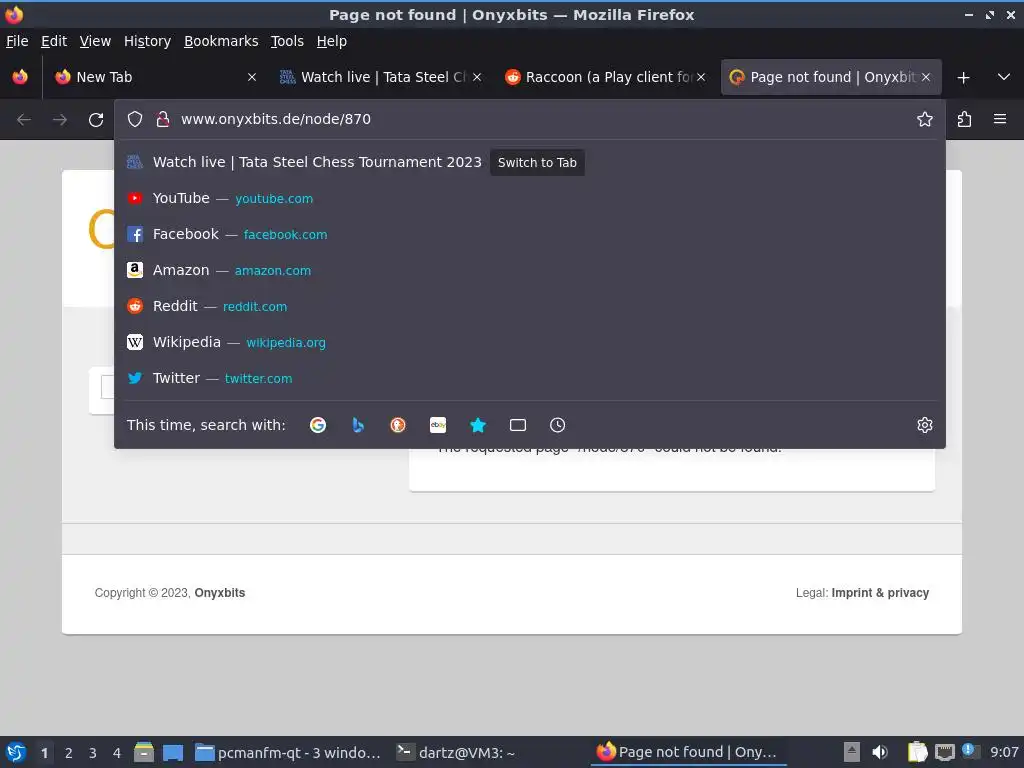
Task: Switch to the New Tab tab
Action: (157, 77)
